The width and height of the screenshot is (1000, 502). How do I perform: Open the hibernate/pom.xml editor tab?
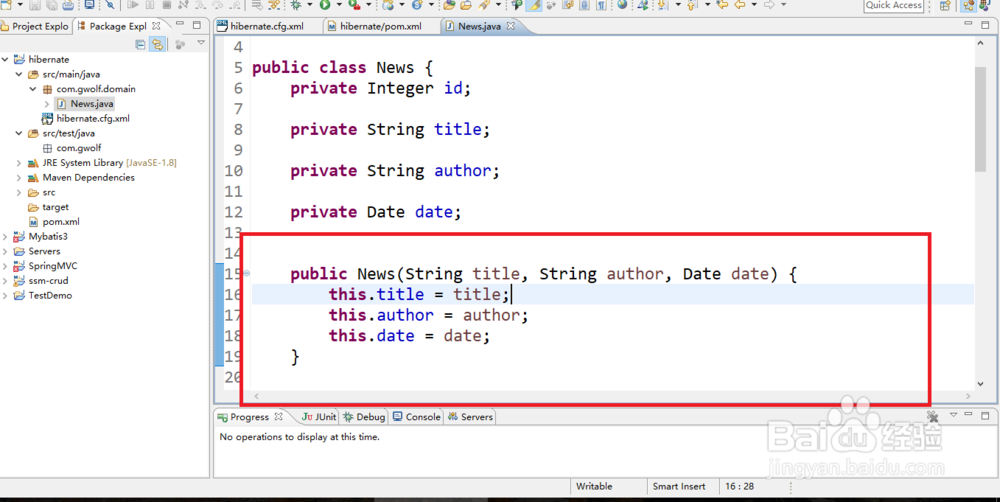click(x=374, y=26)
